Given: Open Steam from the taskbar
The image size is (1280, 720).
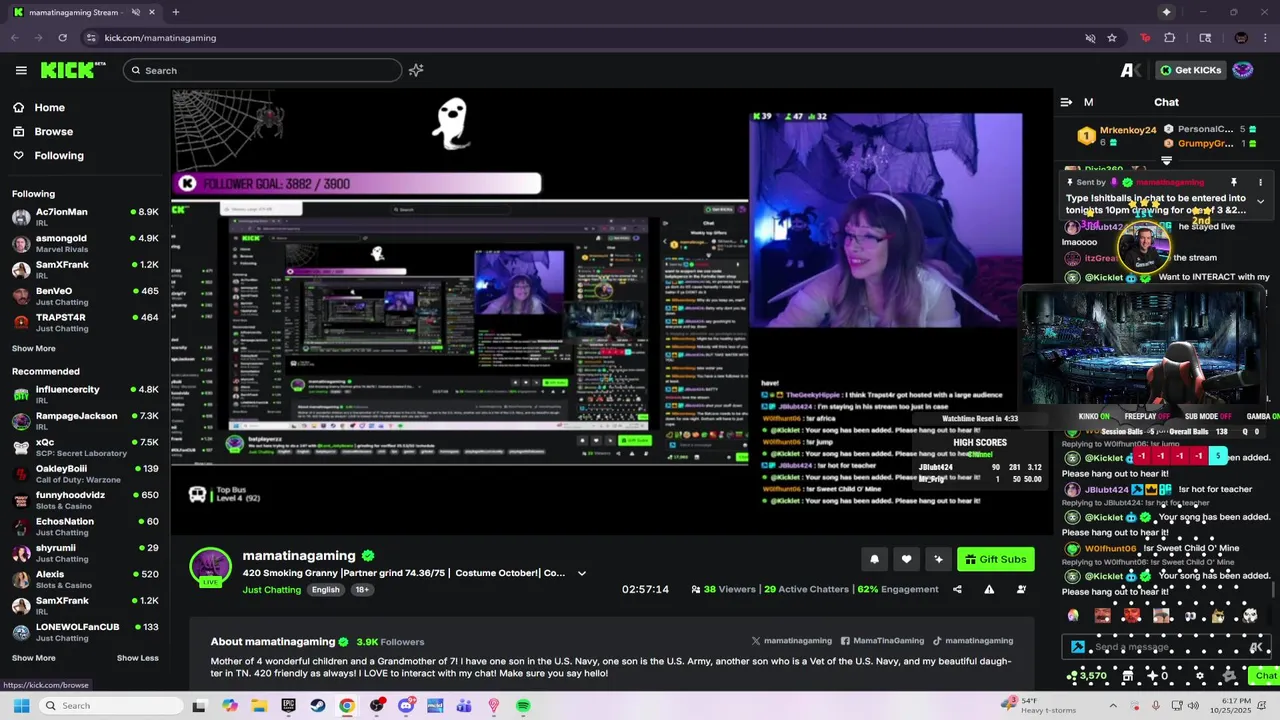Looking at the screenshot, I should coord(318,706).
